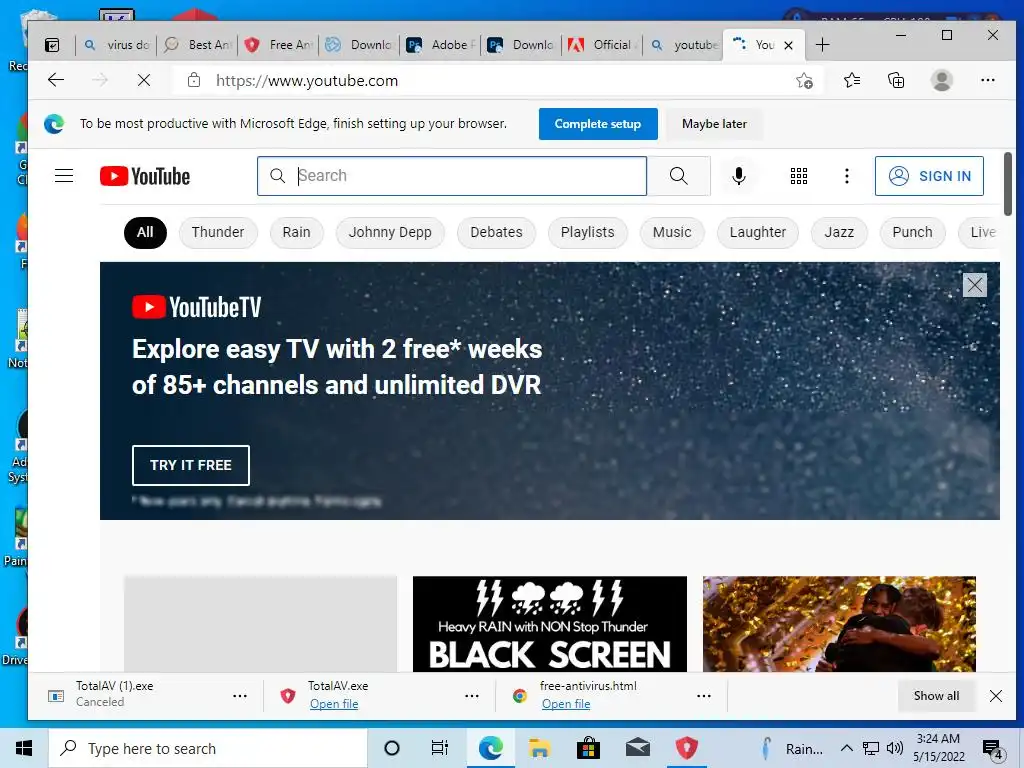Image resolution: width=1024 pixels, height=768 pixels.
Task: Open the tab actions menu icon
Action: (52, 45)
